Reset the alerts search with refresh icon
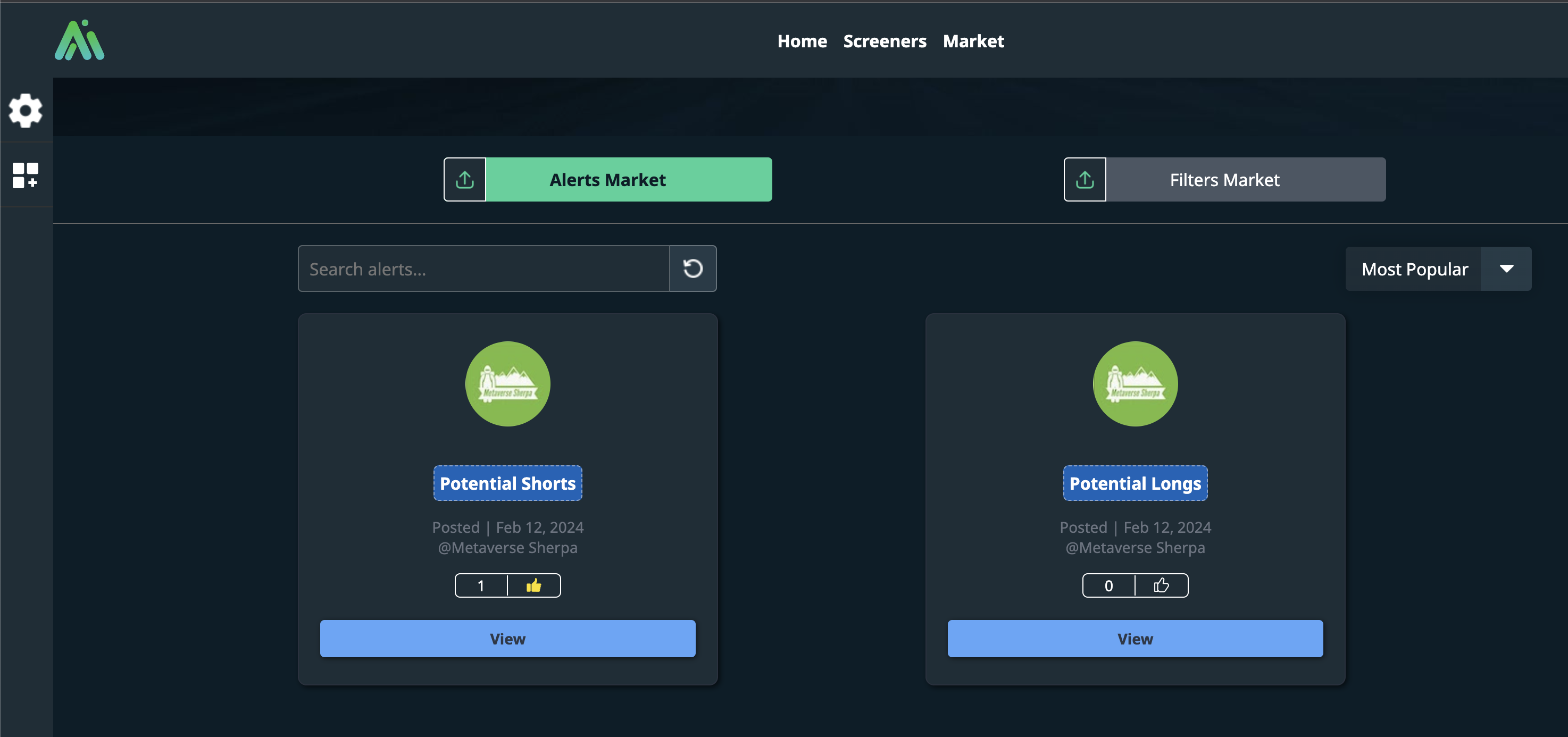The width and height of the screenshot is (1568, 737). click(x=692, y=269)
